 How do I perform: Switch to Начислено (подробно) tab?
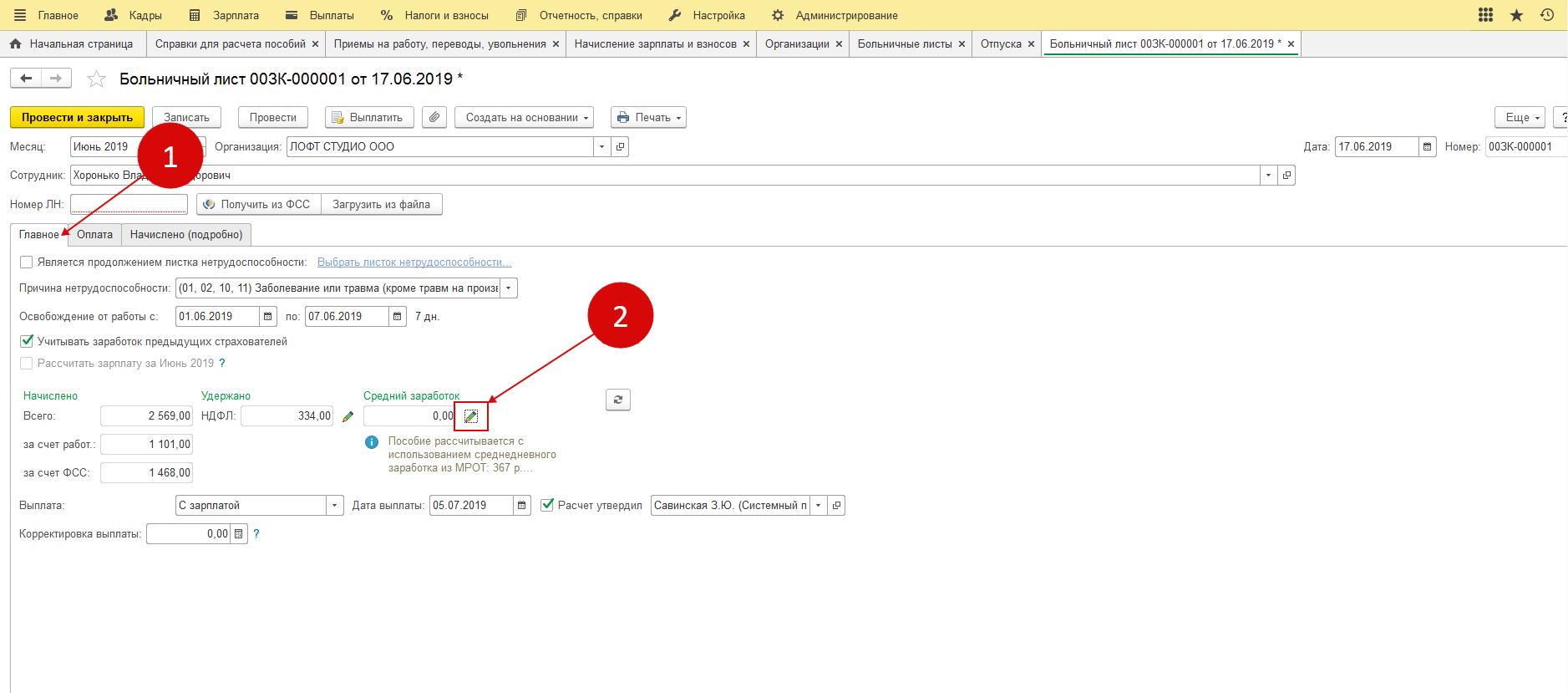click(186, 235)
